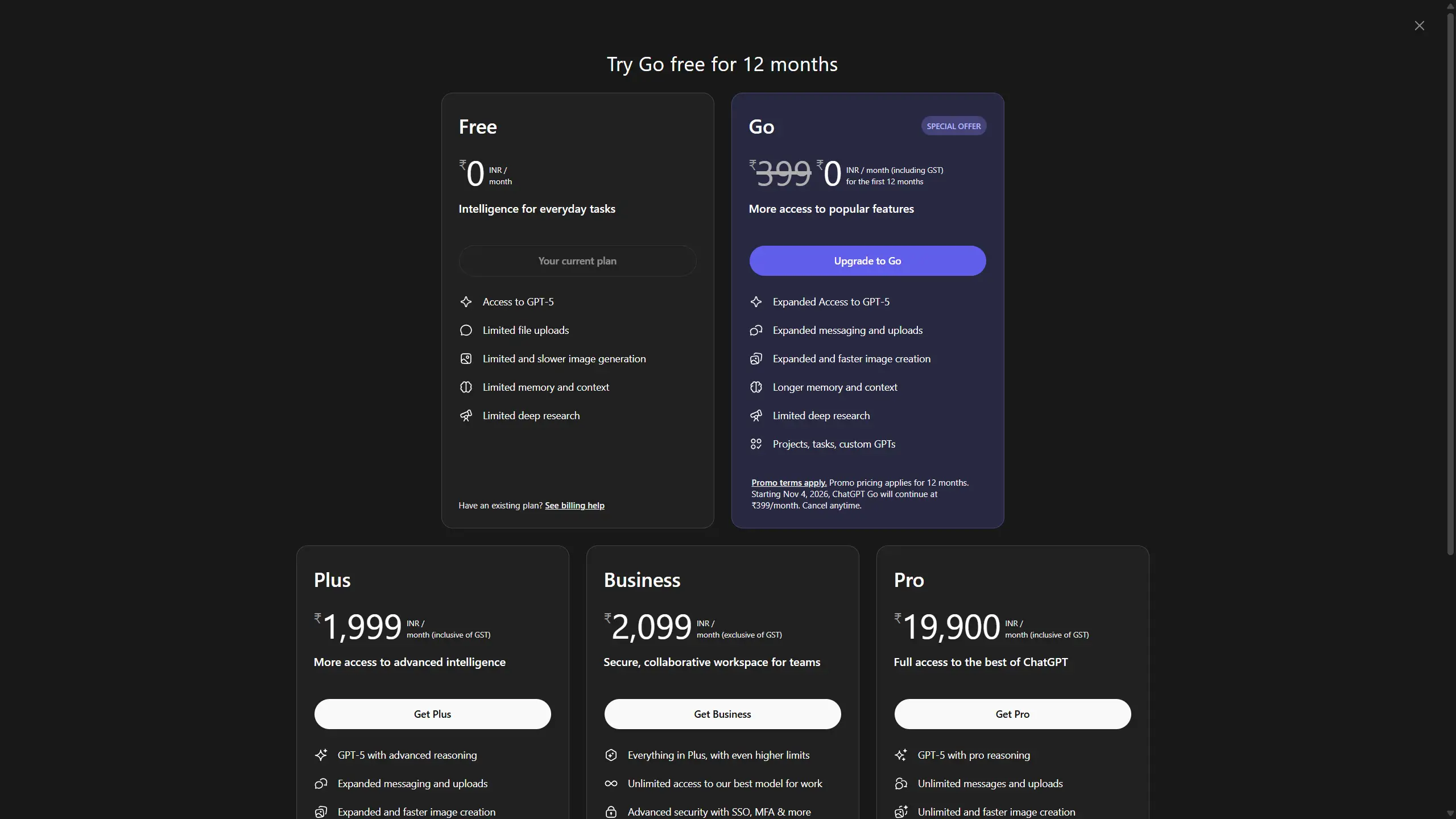Click the grid icon beside Projects, tasks, custom GPTs
This screenshot has height=819, width=1456.
756,444
